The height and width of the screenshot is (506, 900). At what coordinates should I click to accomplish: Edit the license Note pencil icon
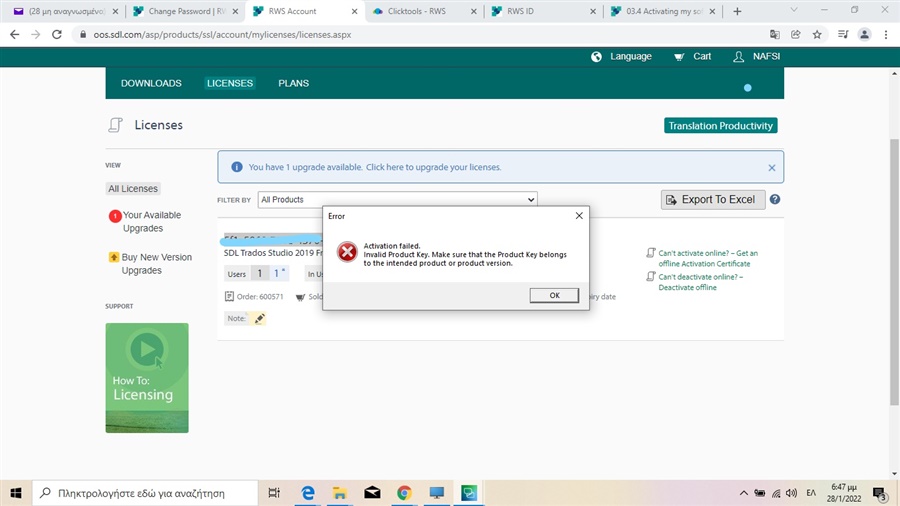259,318
